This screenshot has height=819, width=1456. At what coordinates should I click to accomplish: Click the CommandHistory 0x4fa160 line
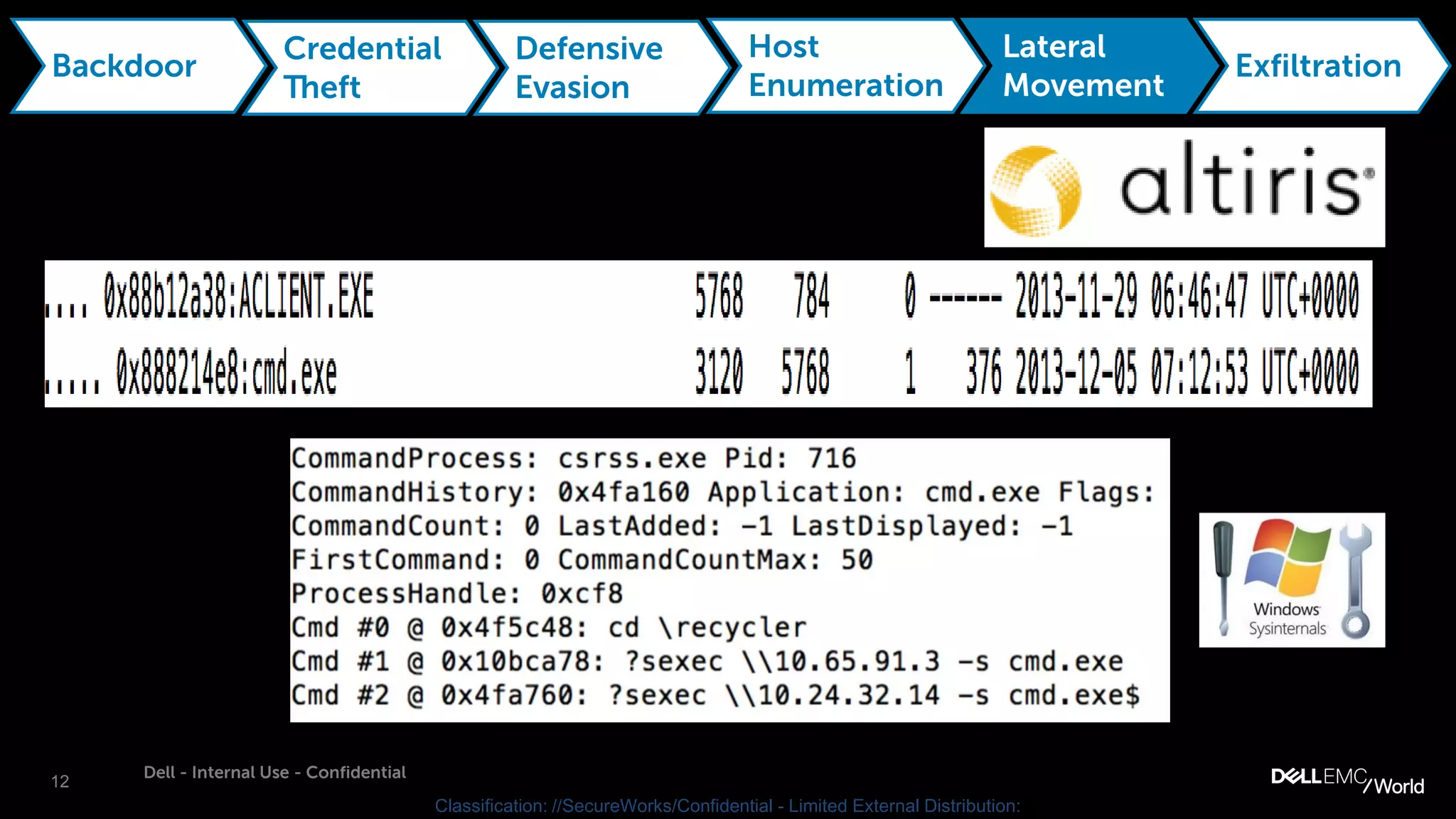pos(723,492)
